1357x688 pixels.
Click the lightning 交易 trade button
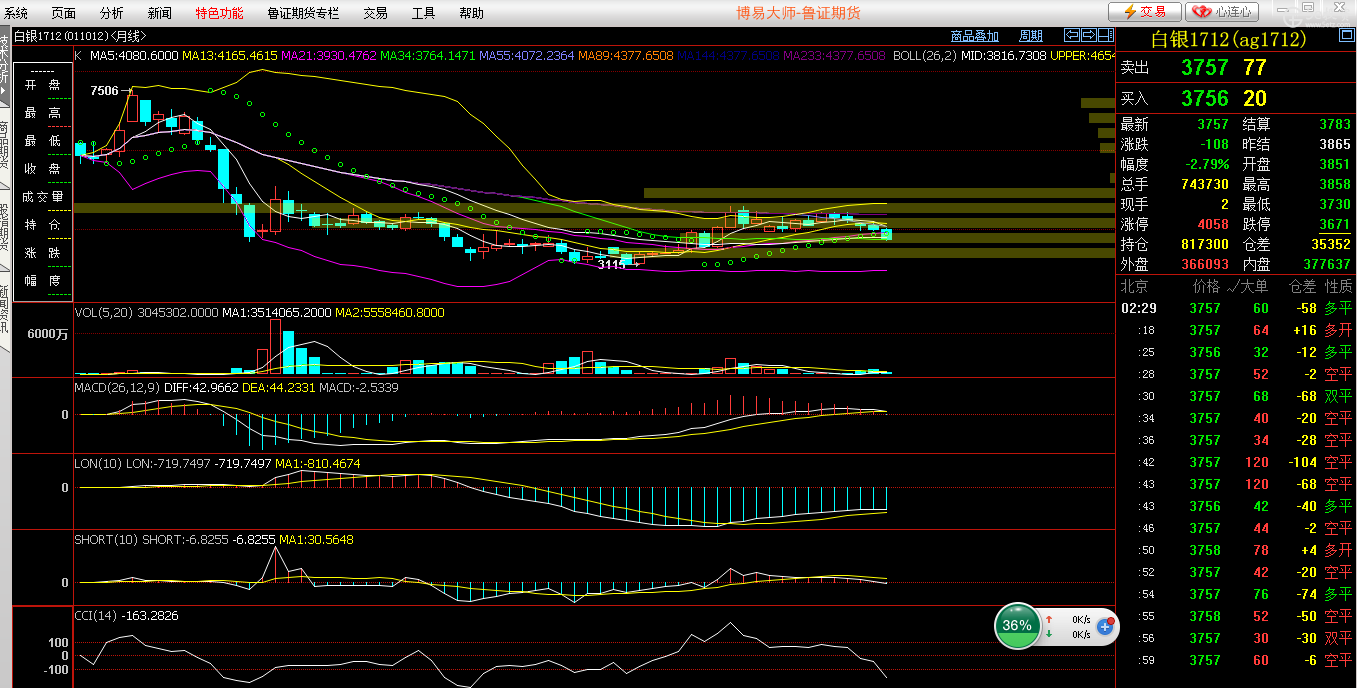click(1144, 12)
